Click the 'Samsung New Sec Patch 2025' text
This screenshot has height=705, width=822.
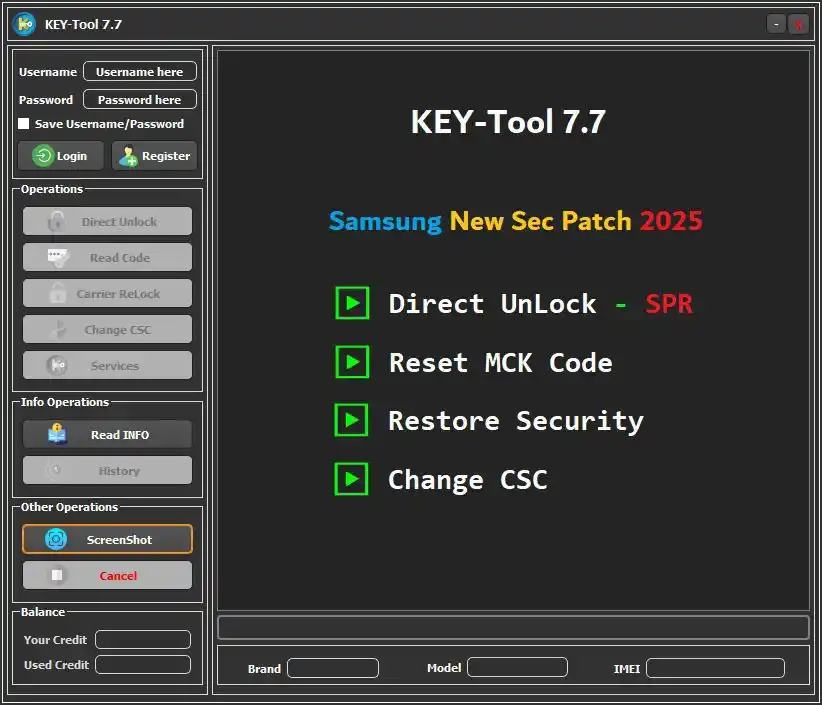[x=516, y=221]
